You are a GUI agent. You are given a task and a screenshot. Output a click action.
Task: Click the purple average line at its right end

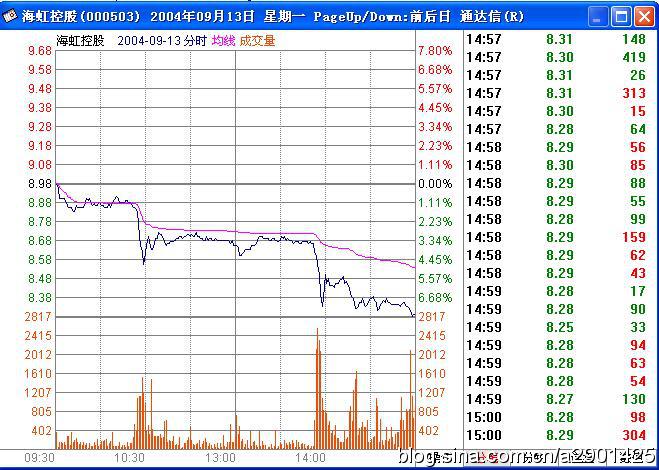413,267
